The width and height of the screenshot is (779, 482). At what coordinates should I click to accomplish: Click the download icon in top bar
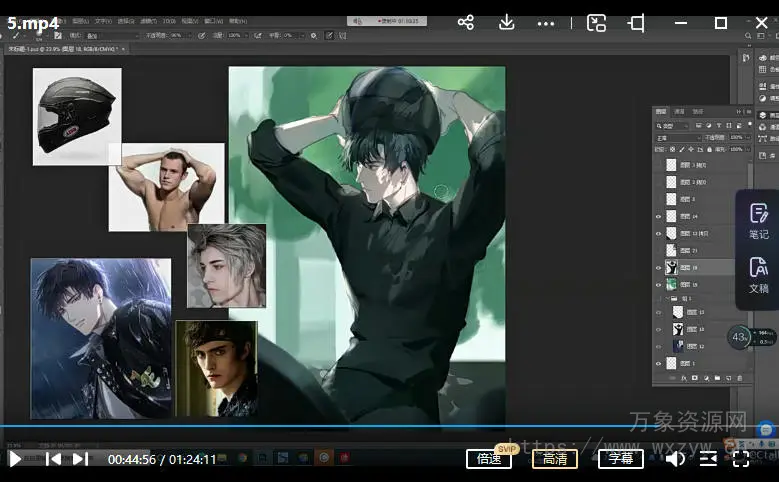[x=506, y=22]
